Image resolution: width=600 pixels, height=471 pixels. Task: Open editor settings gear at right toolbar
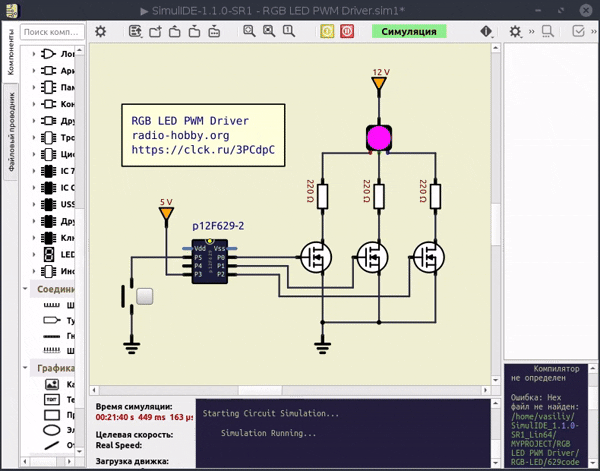tap(515, 31)
